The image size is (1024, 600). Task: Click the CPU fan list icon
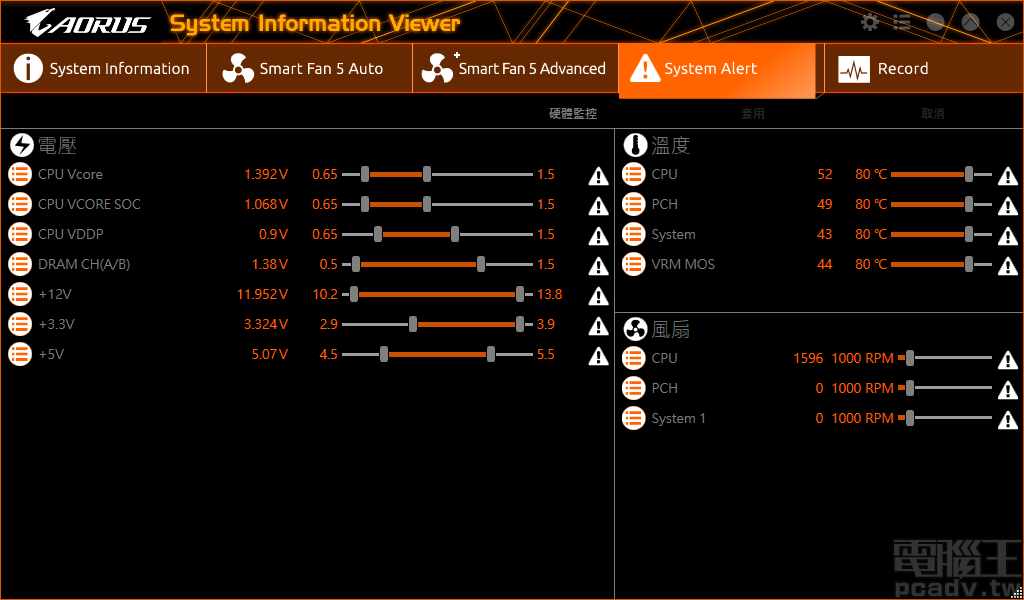tap(633, 358)
